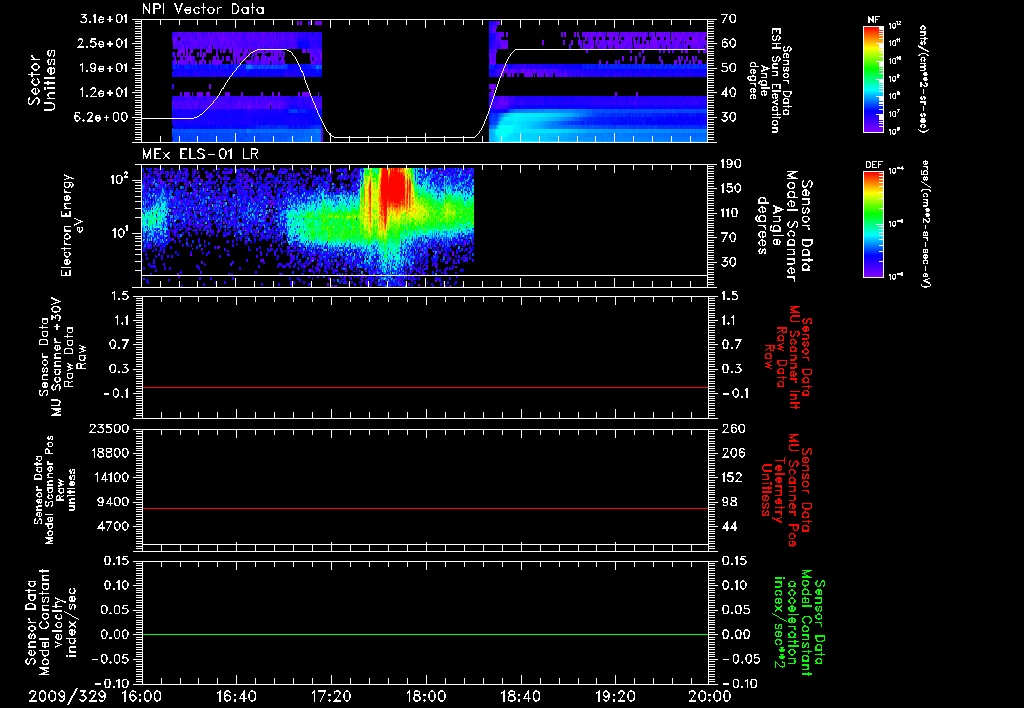1024x708 pixels.
Task: Click the '18:00' time axis label
Action: tap(426, 696)
